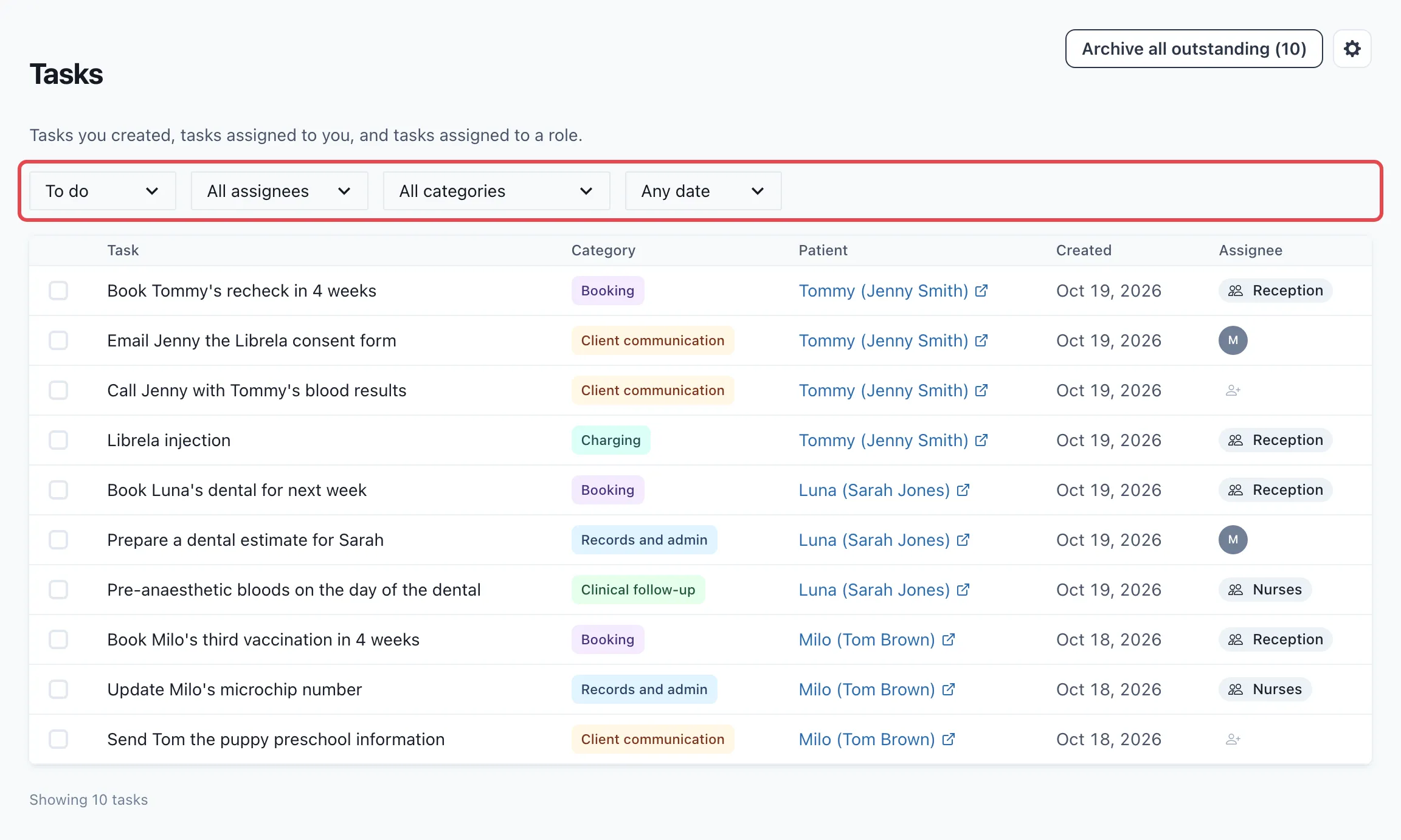Image resolution: width=1401 pixels, height=840 pixels.
Task: Open external link icon for Book Tommy's recheck
Action: [981, 291]
